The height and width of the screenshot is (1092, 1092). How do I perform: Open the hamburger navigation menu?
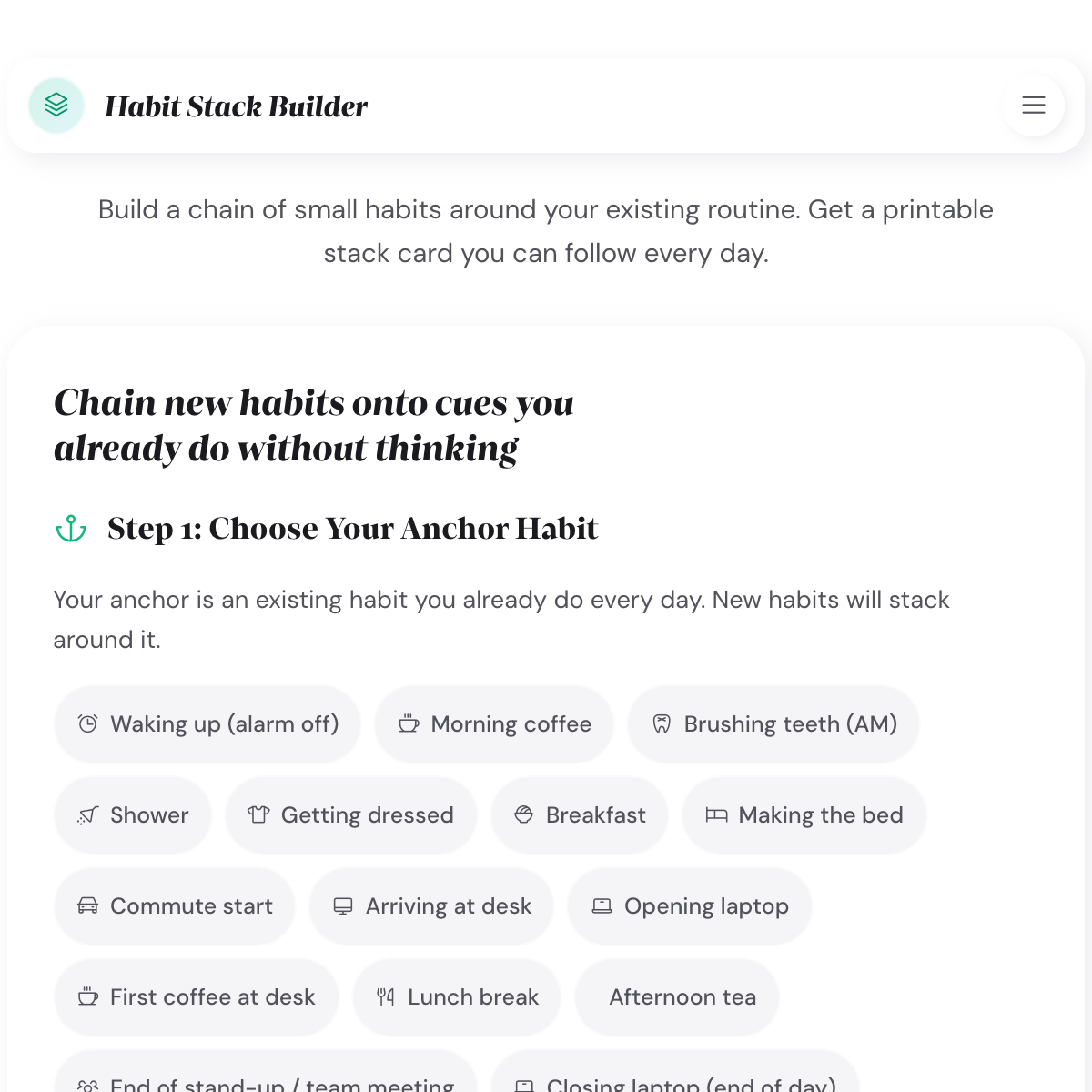(1034, 106)
